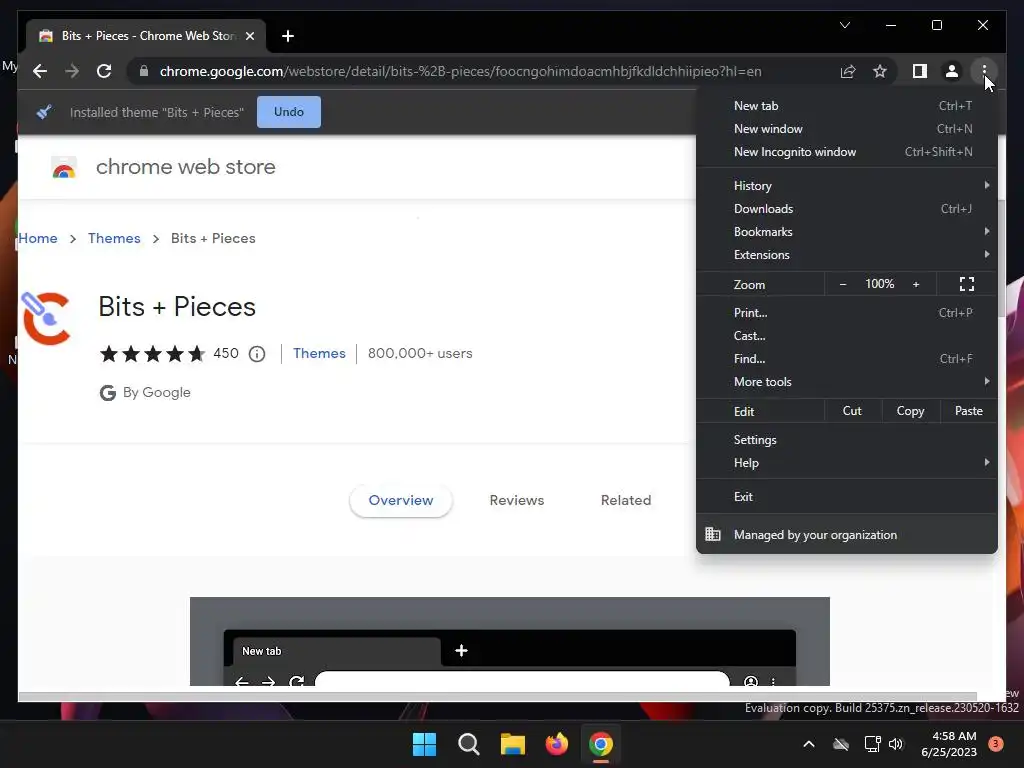This screenshot has height=768, width=1024.
Task: Go back using the browser back arrow
Action: pyautogui.click(x=40, y=71)
